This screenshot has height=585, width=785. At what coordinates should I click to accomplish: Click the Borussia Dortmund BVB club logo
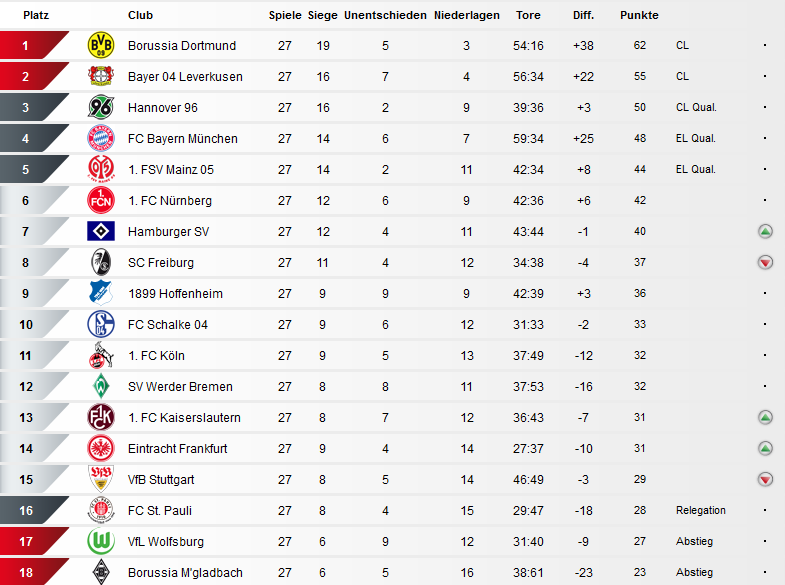[101, 45]
